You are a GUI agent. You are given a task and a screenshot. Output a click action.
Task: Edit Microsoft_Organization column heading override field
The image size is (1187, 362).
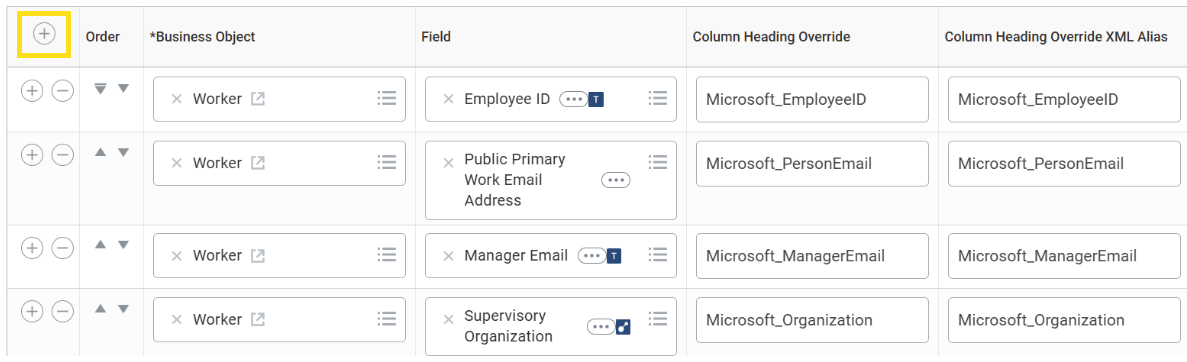812,320
